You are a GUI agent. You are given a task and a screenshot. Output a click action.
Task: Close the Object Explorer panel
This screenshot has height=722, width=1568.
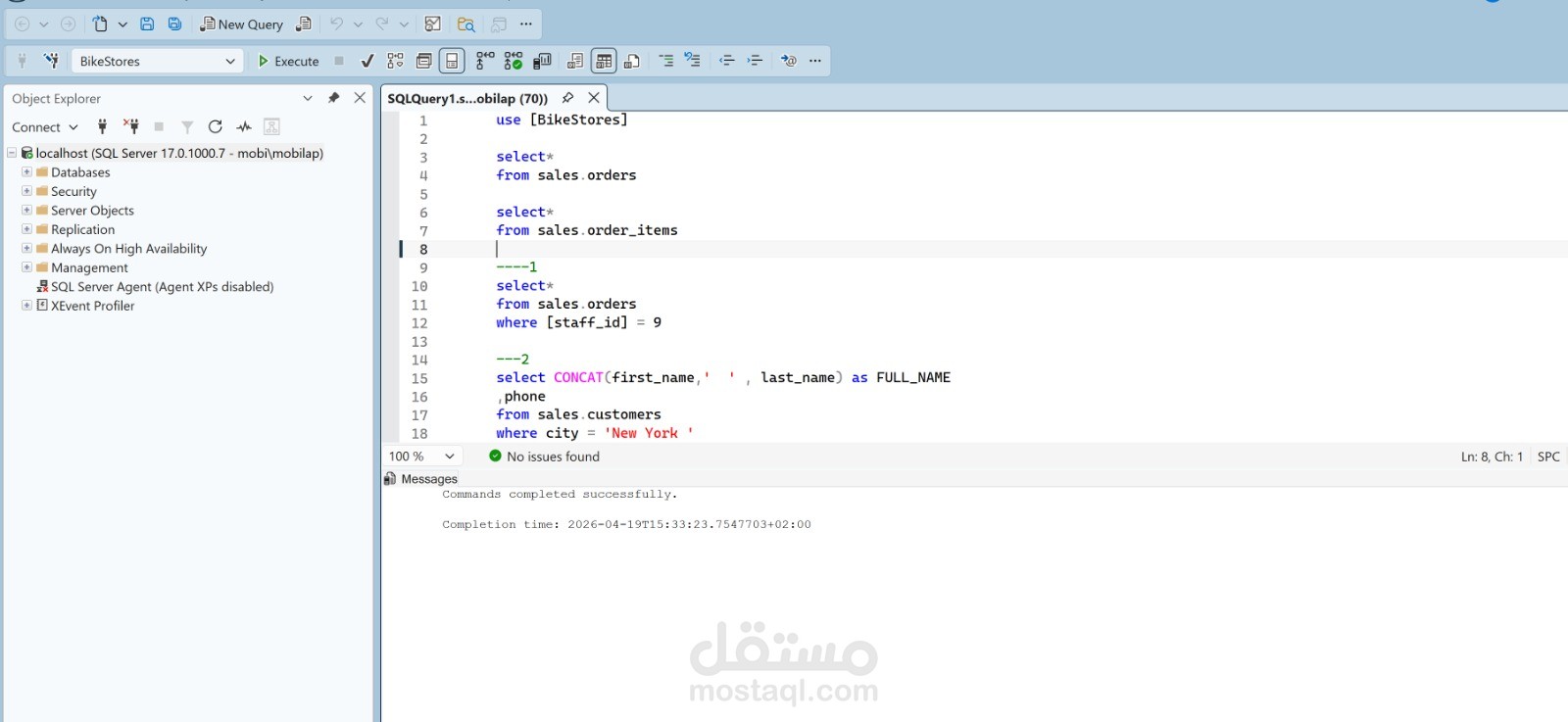(x=360, y=98)
